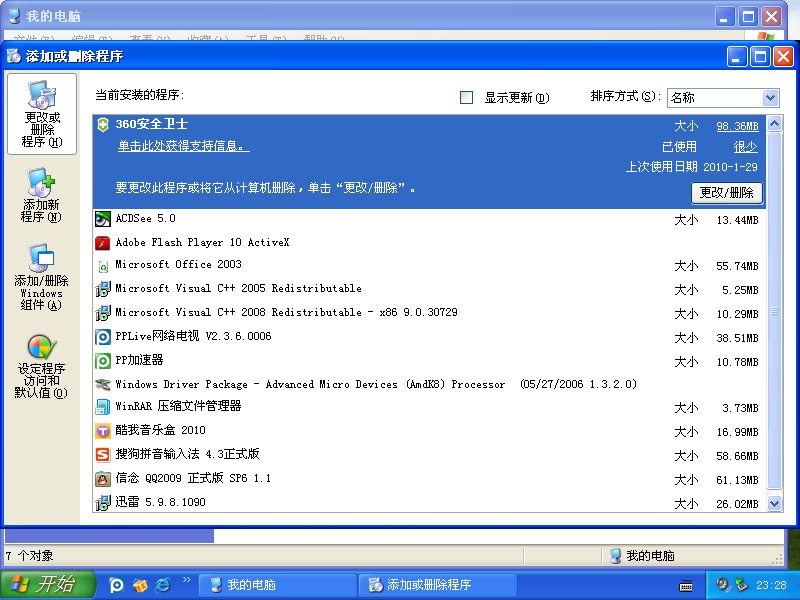Expand the quick launch overflow chevron
This screenshot has width=800, height=600.
(x=186, y=580)
